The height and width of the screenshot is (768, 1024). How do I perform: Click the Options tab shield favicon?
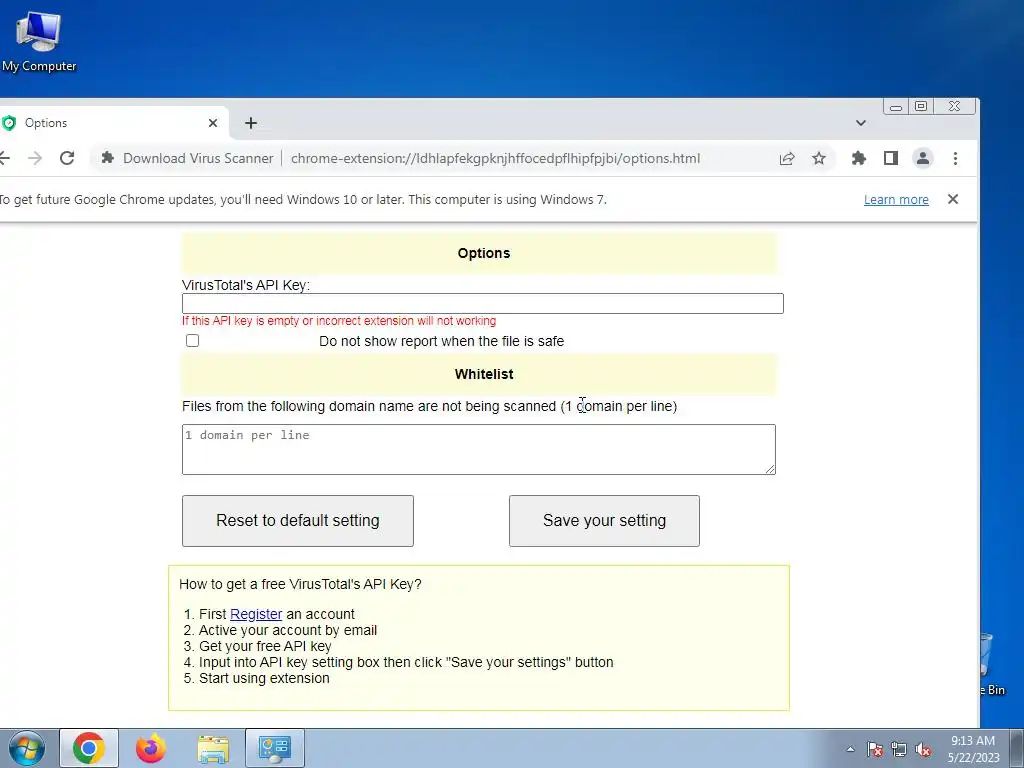pyautogui.click(x=9, y=123)
